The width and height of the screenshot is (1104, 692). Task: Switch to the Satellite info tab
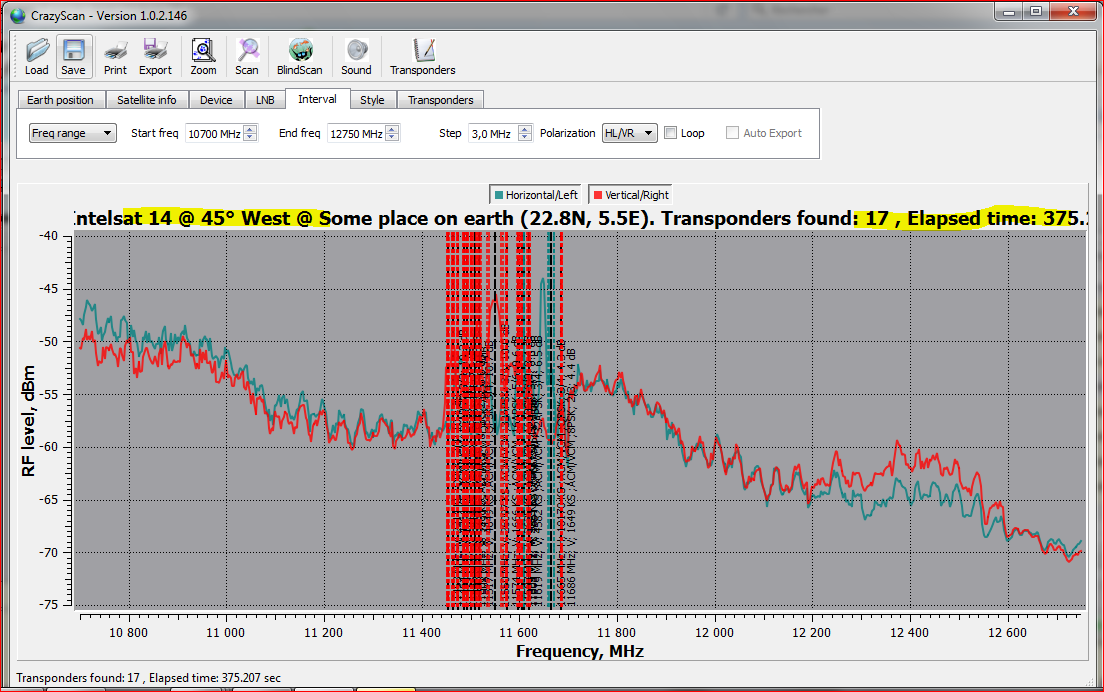(146, 100)
